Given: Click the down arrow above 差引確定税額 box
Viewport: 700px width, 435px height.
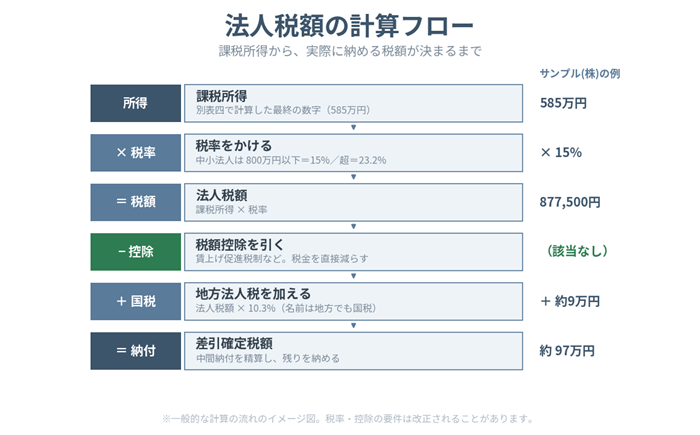Looking at the screenshot, I should pos(354,326).
